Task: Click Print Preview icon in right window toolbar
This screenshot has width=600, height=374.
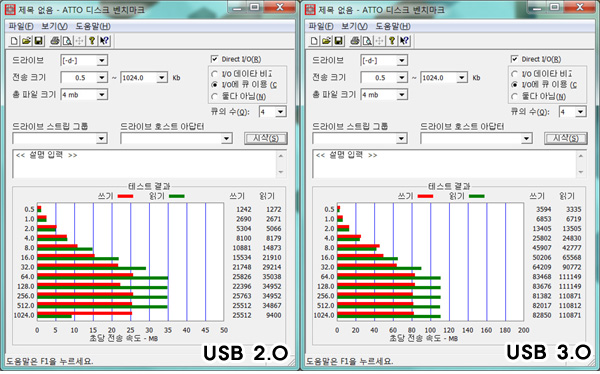Action: pyautogui.click(x=367, y=41)
